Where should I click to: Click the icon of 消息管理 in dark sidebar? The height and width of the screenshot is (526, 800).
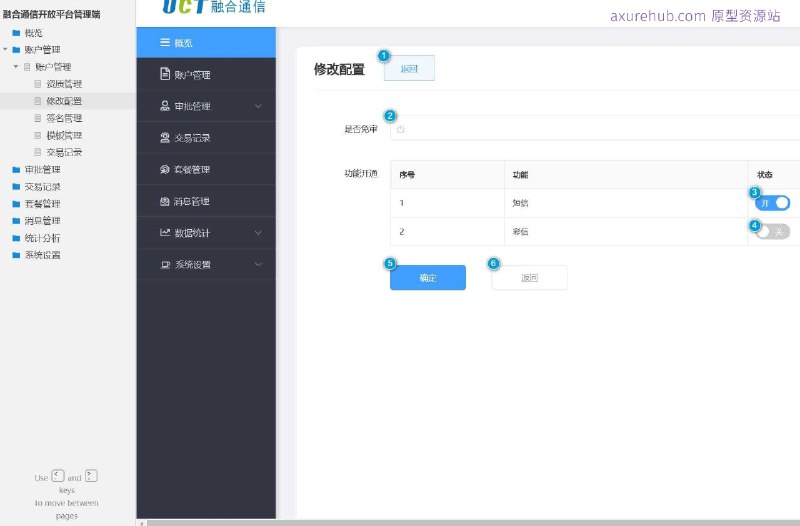pyautogui.click(x=165, y=201)
